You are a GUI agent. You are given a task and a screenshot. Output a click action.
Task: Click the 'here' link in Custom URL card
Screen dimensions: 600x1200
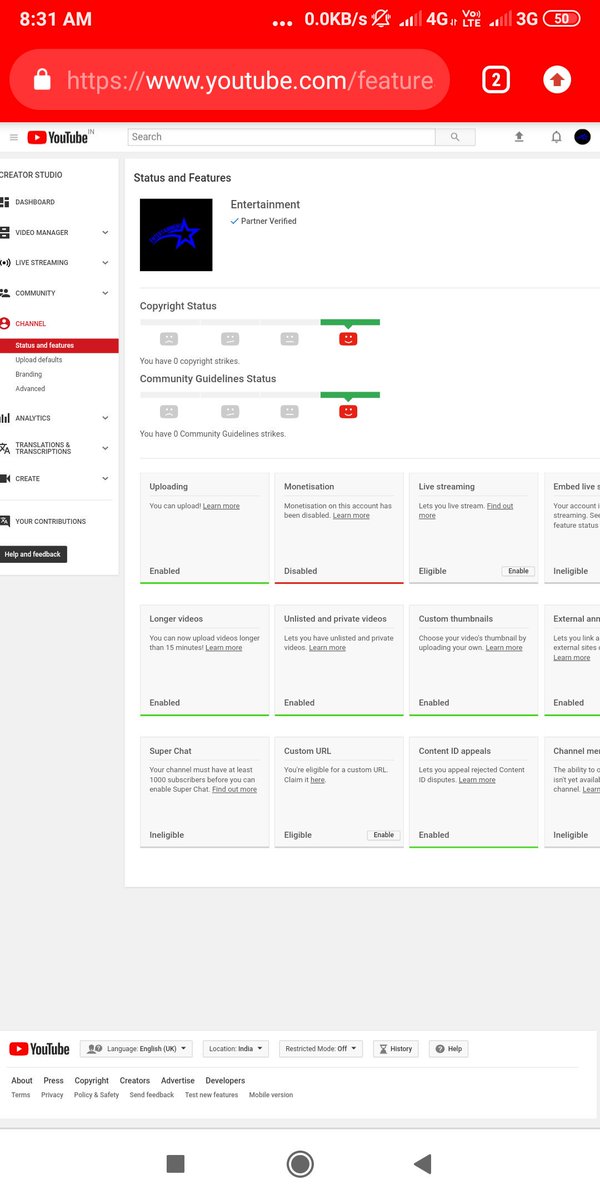(317, 780)
